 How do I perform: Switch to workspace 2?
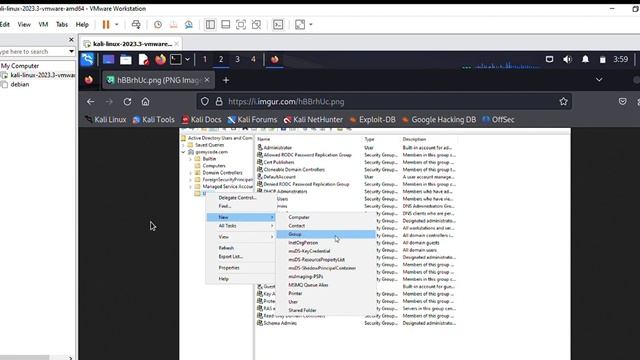(x=221, y=60)
